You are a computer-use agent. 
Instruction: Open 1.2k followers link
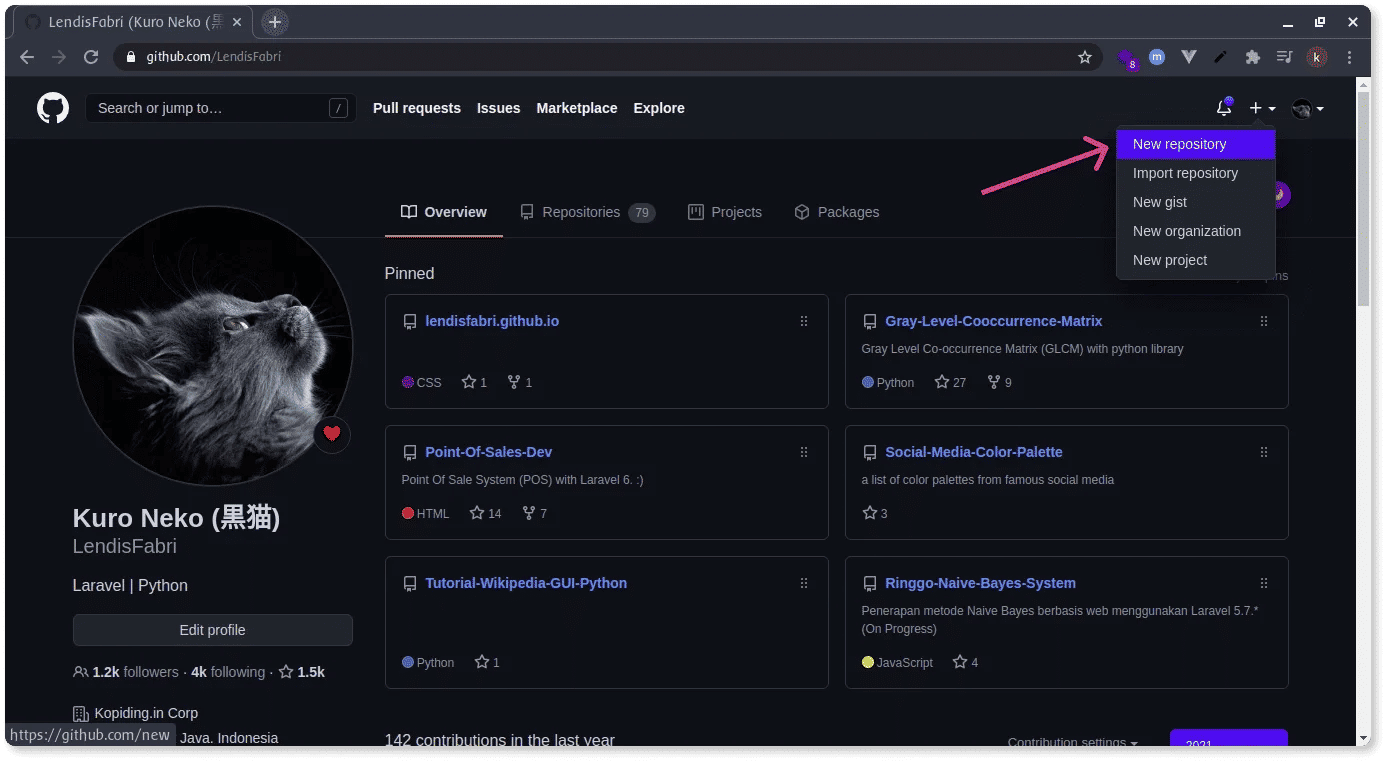pos(126,672)
